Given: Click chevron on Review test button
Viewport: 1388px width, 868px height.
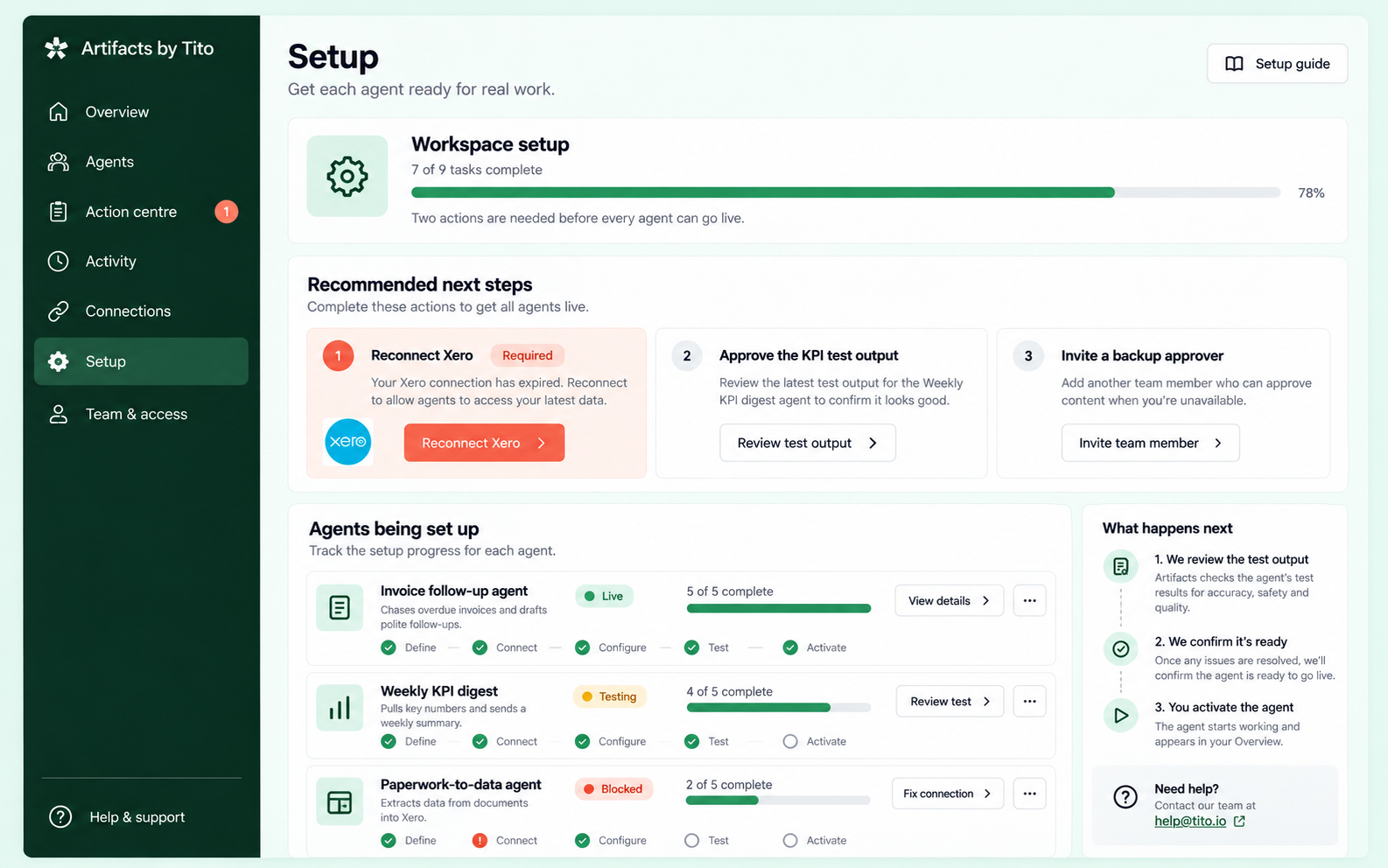Looking at the screenshot, I should [986, 701].
